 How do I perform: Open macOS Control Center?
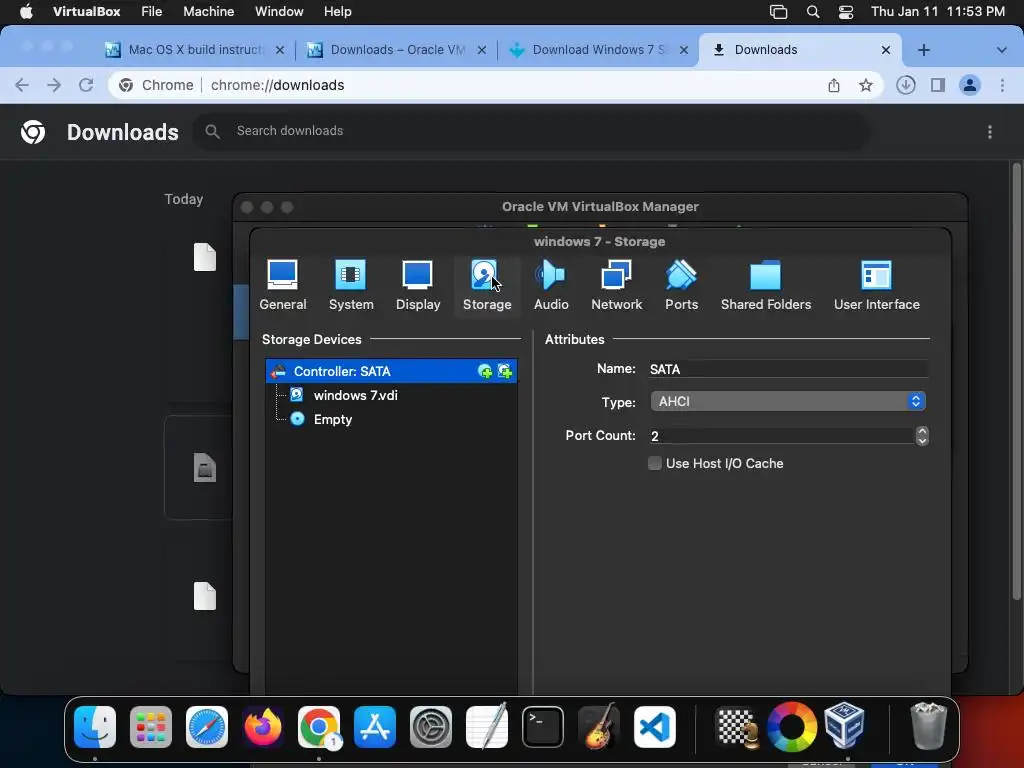(846, 12)
